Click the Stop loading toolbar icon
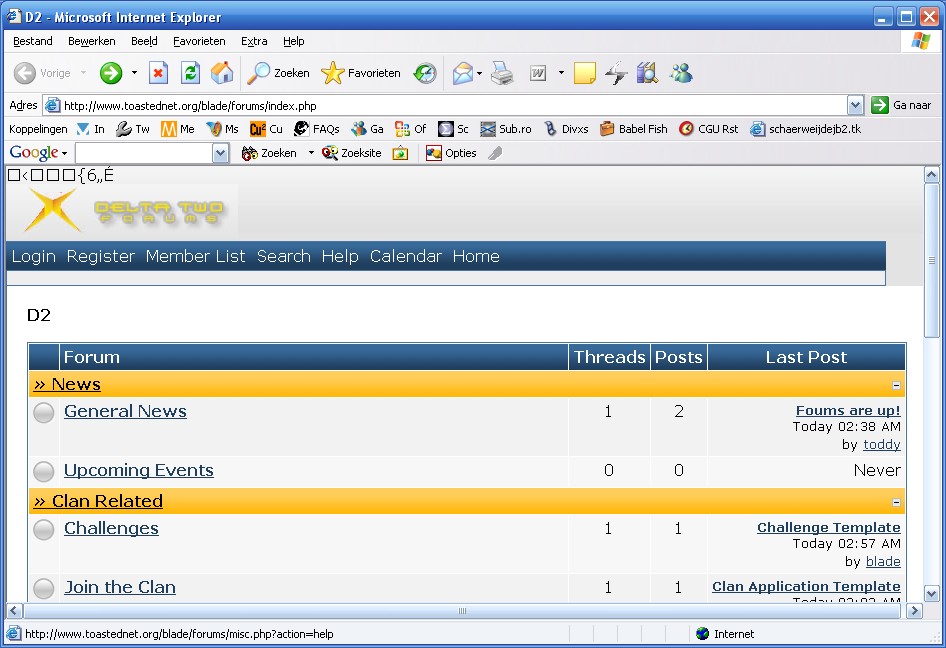The height and width of the screenshot is (648, 946). 158,73
